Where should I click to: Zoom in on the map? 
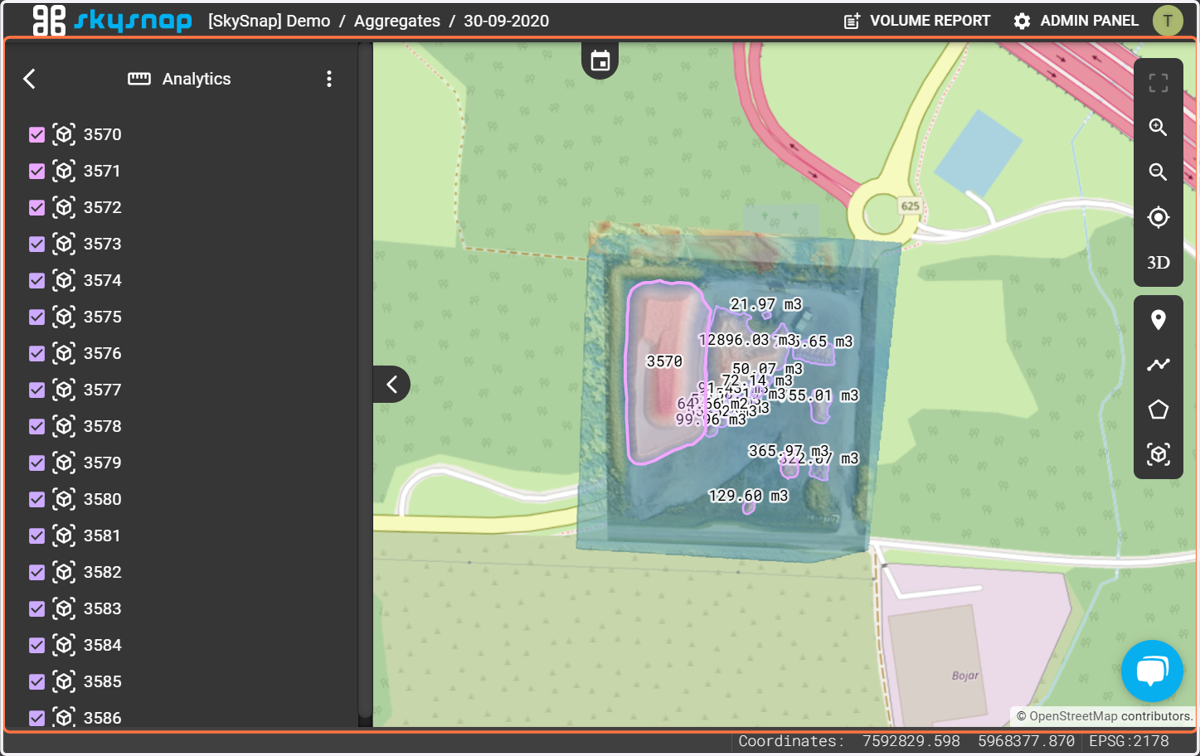pyautogui.click(x=1158, y=127)
